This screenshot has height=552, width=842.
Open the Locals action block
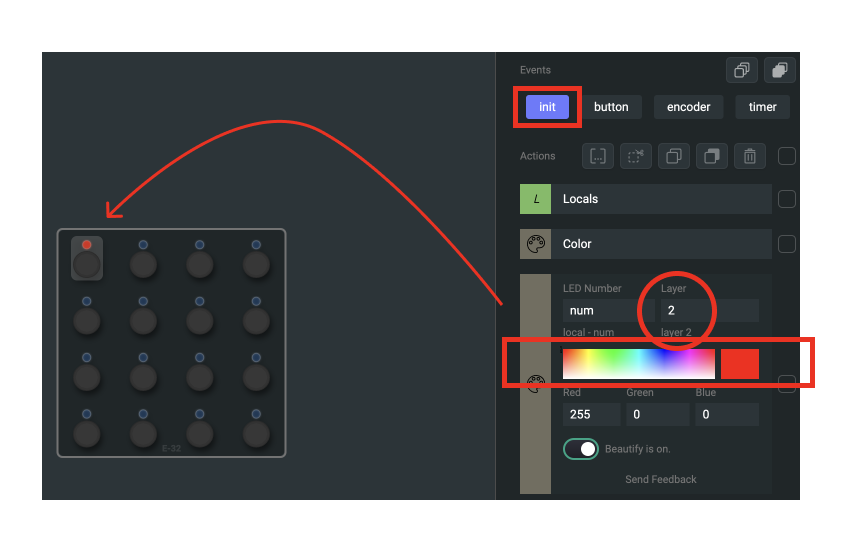click(662, 199)
